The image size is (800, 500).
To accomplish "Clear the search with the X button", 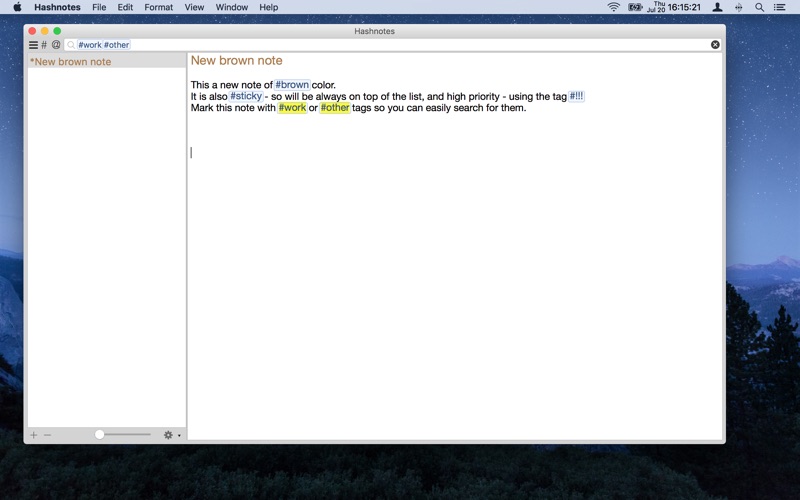I will click(x=715, y=45).
